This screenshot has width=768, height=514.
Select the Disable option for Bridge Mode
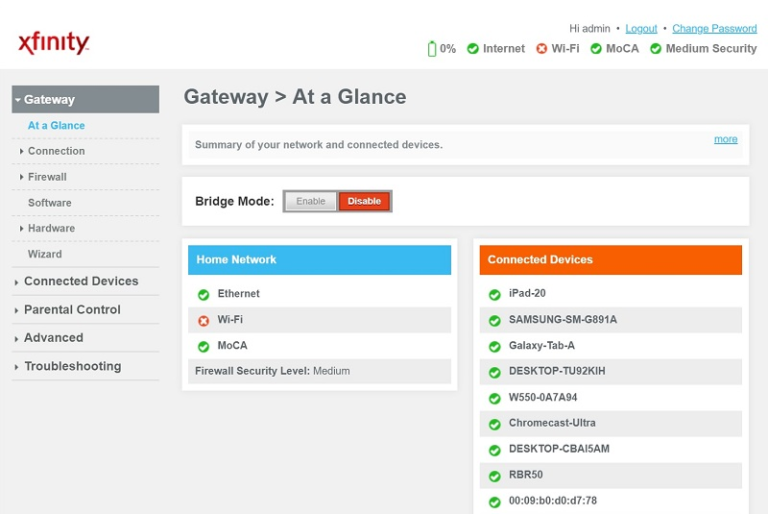tap(364, 201)
